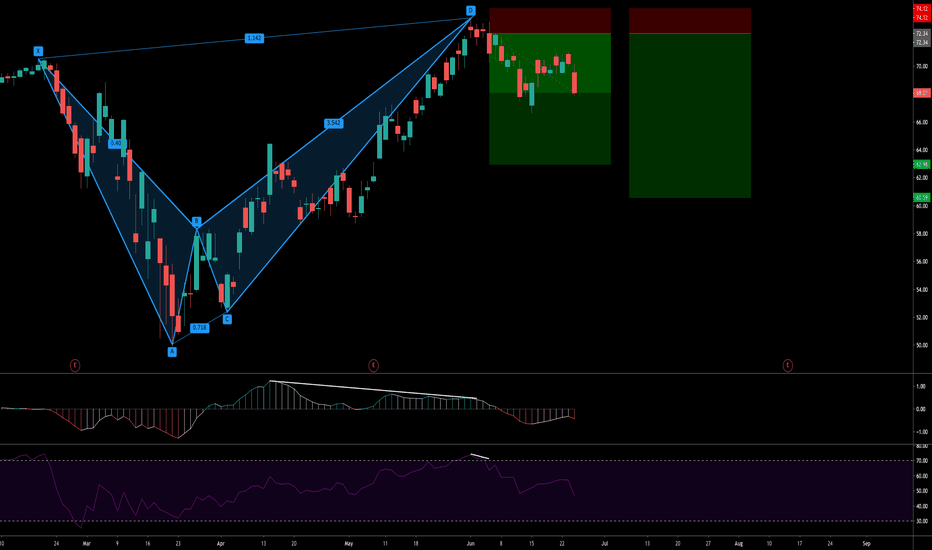Click the B point label of the pattern
The image size is (932, 550).
pos(196,222)
